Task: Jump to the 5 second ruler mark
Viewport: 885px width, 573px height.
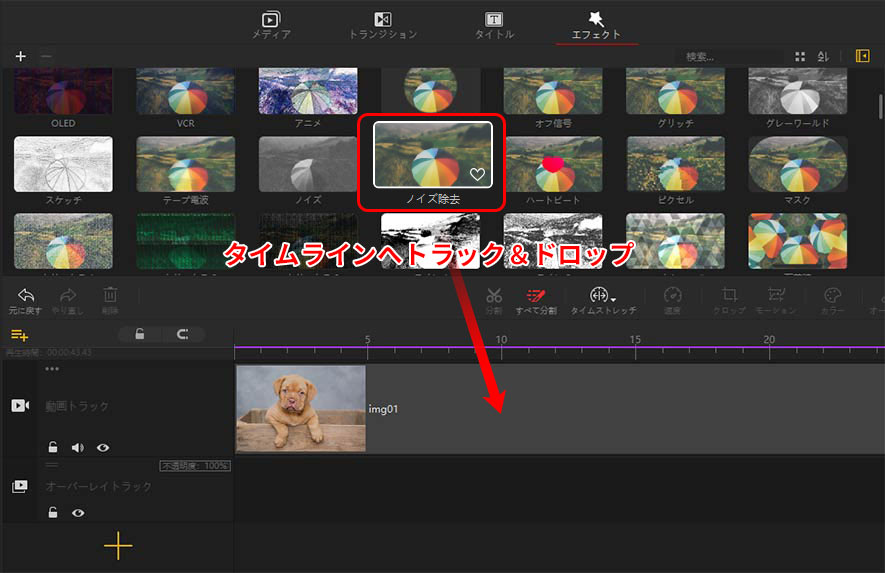Action: 367,340
